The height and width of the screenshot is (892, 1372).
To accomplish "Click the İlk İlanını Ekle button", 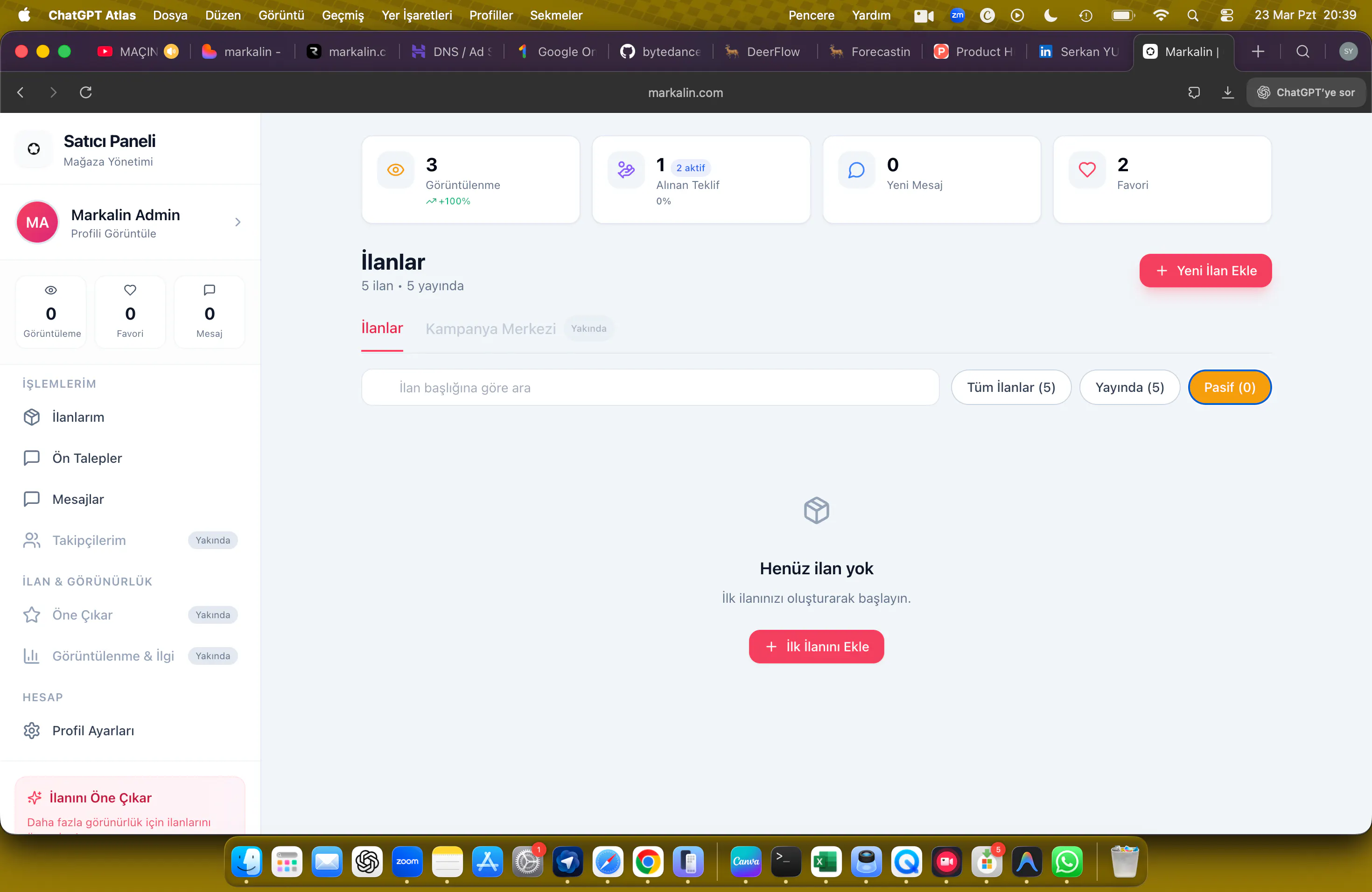I will point(816,647).
